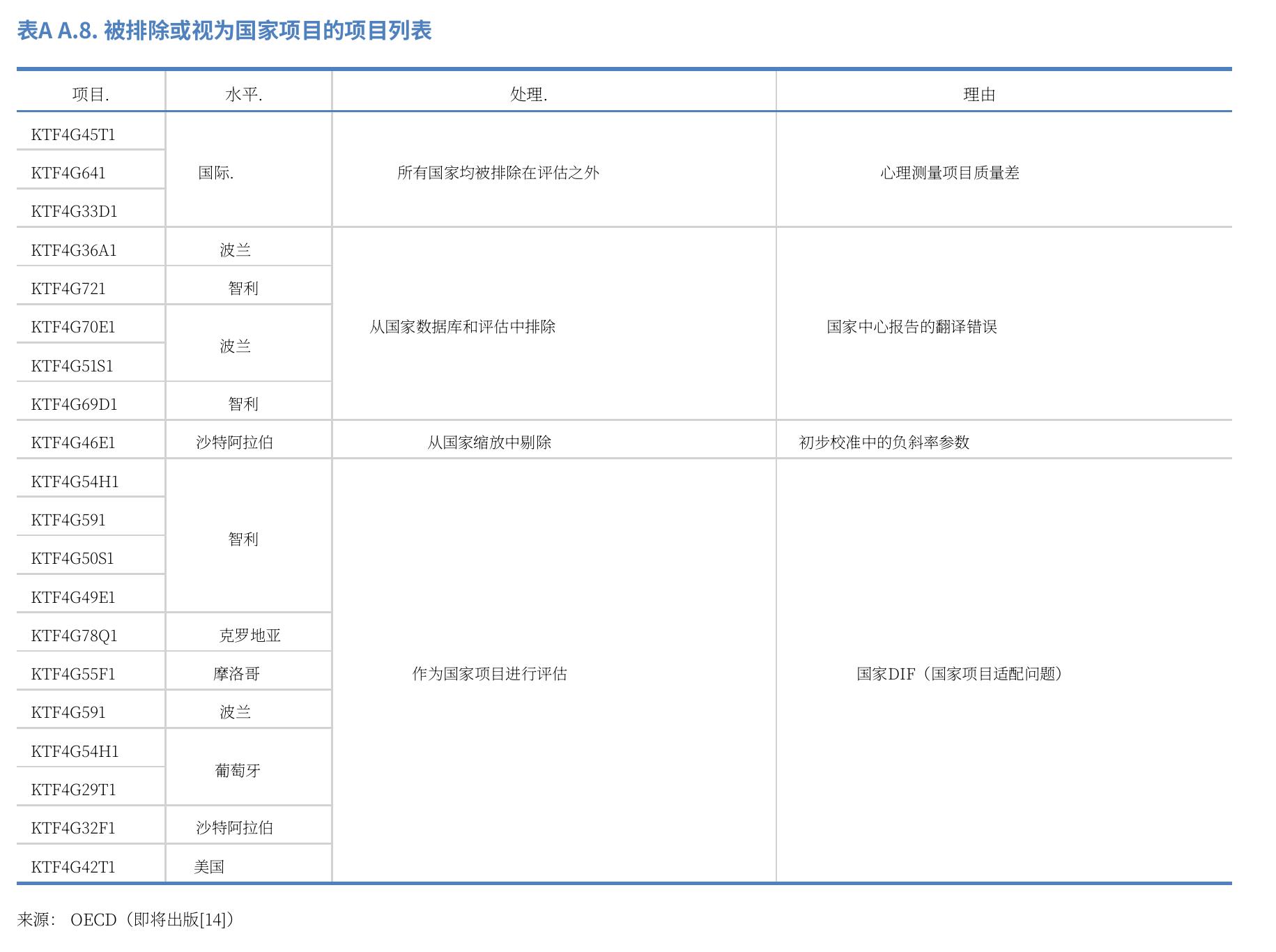The image size is (1276, 952).
Task: Click KTF4G54H1 just above KTF4G29T1
Action: (x=75, y=751)
